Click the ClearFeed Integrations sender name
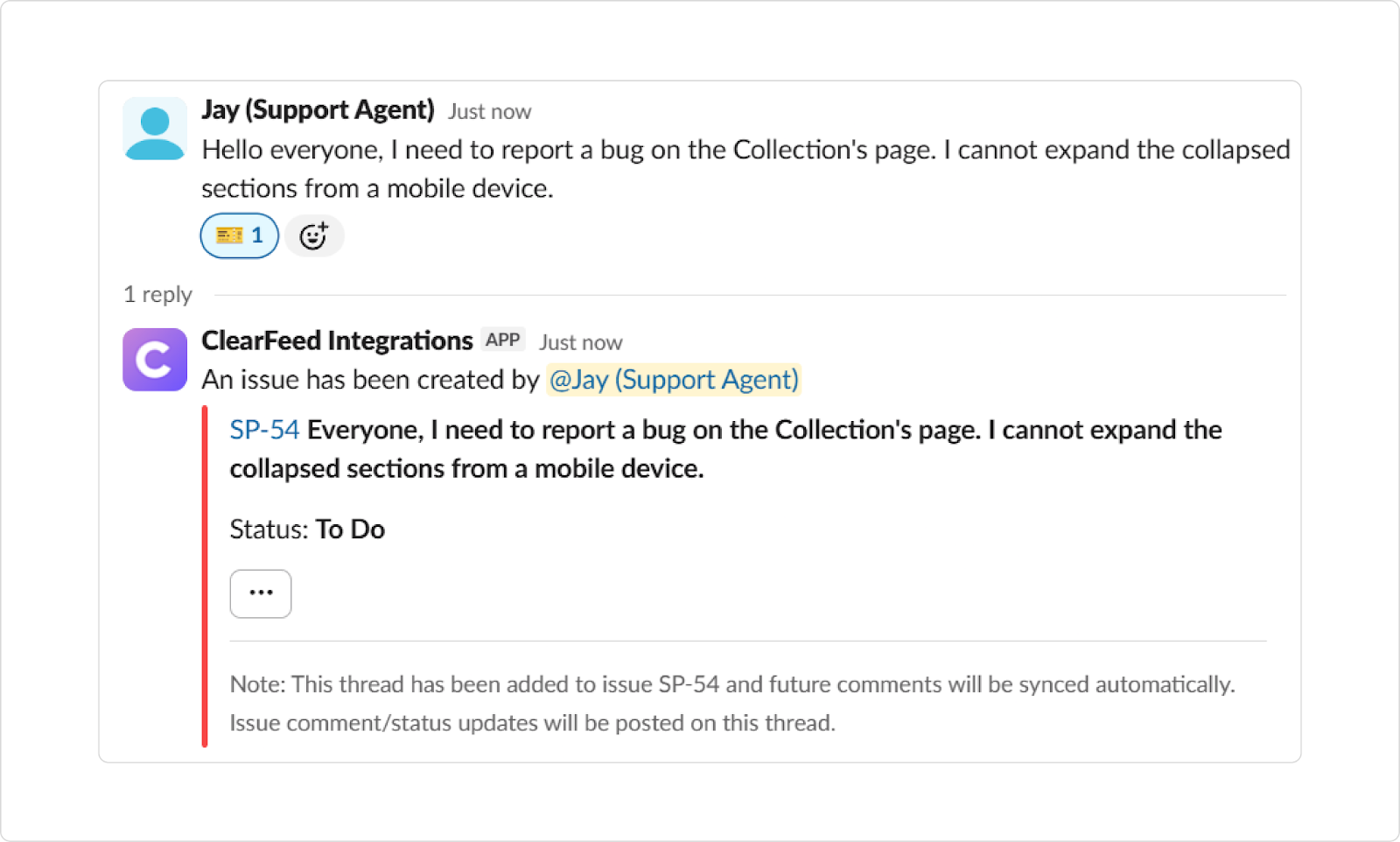 [x=337, y=340]
